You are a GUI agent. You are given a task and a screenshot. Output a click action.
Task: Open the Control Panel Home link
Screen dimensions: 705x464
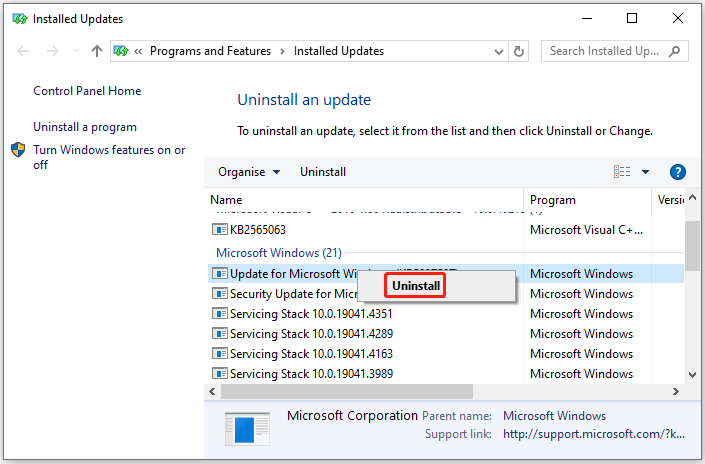87,91
